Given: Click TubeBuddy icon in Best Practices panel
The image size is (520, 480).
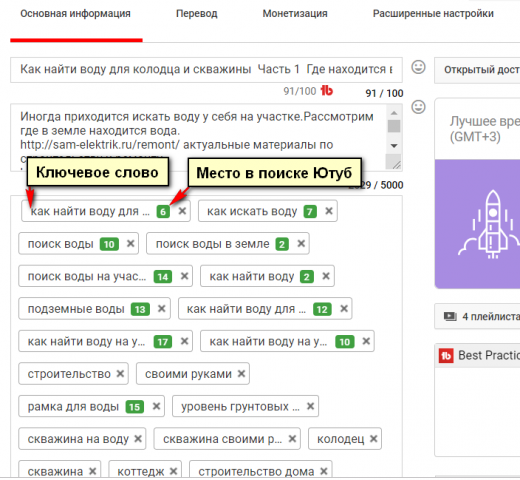Looking at the screenshot, I should pyautogui.click(x=446, y=356).
